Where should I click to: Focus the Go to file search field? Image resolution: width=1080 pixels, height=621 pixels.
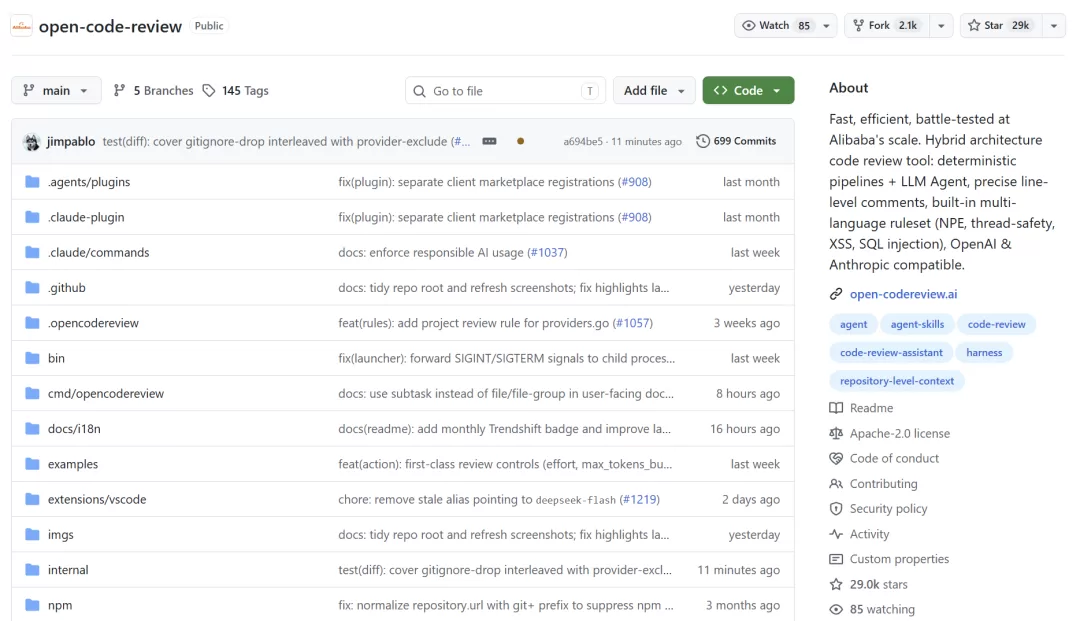pyautogui.click(x=505, y=90)
